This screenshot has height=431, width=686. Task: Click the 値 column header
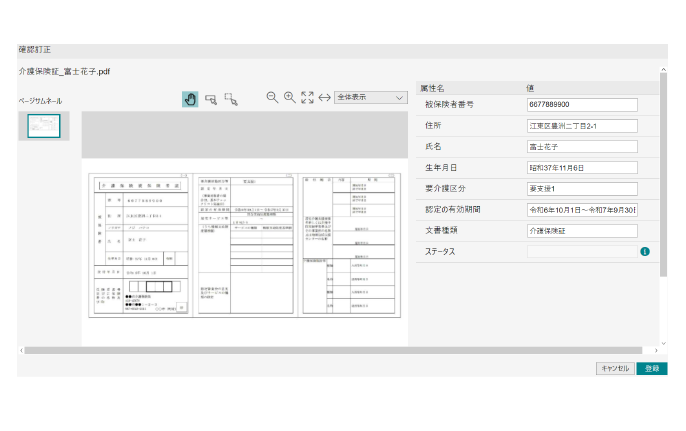coord(530,88)
